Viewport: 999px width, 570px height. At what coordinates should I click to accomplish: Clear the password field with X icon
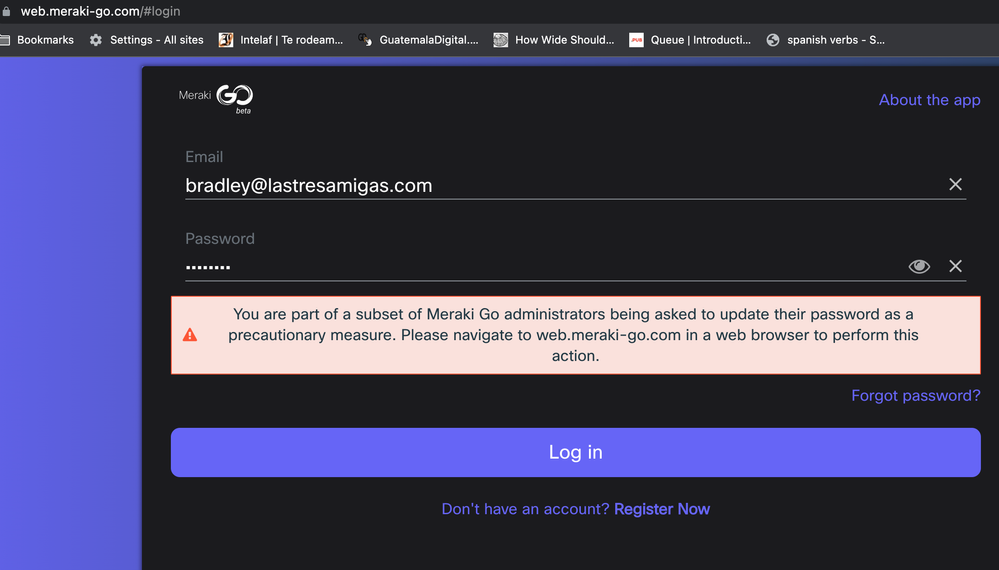point(955,266)
